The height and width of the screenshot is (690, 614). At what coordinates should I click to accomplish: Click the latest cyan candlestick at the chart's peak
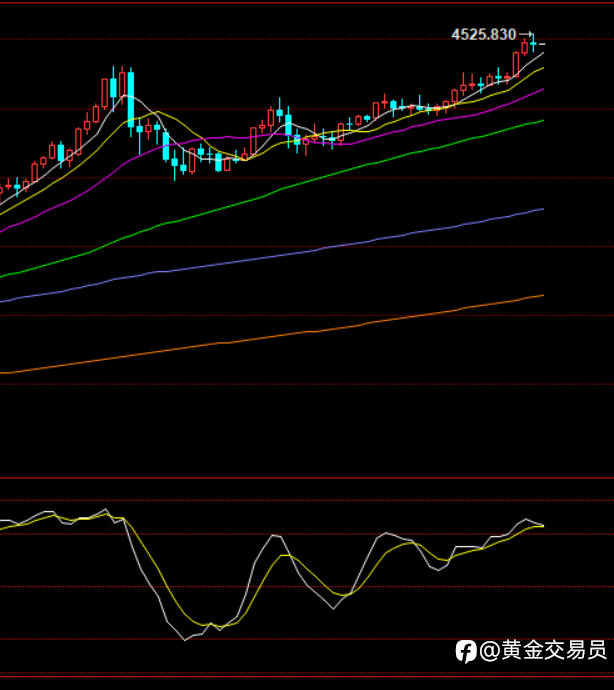coord(533,43)
